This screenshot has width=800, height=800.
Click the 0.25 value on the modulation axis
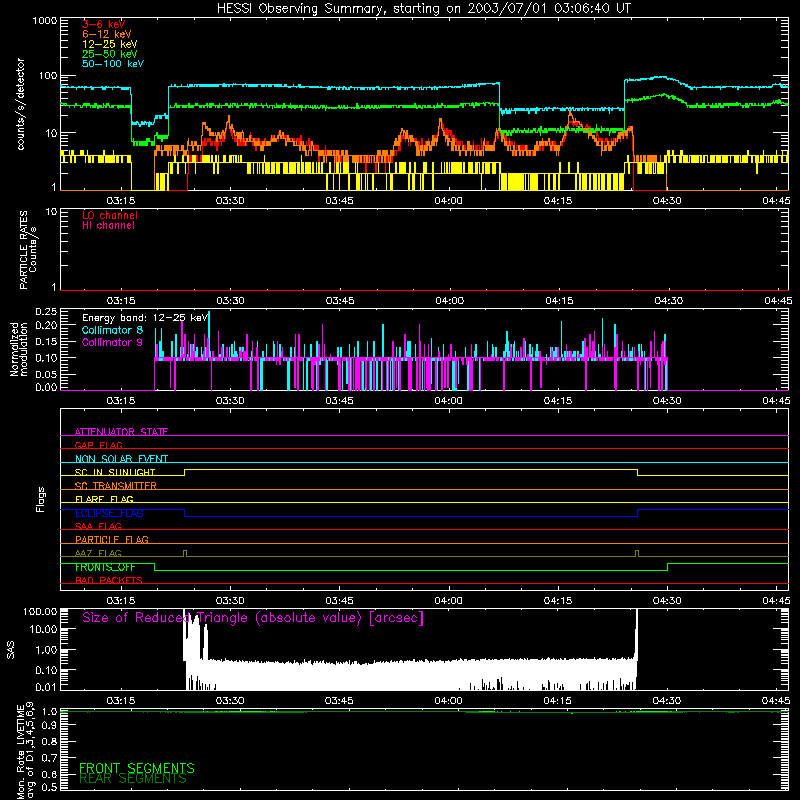tap(46, 312)
